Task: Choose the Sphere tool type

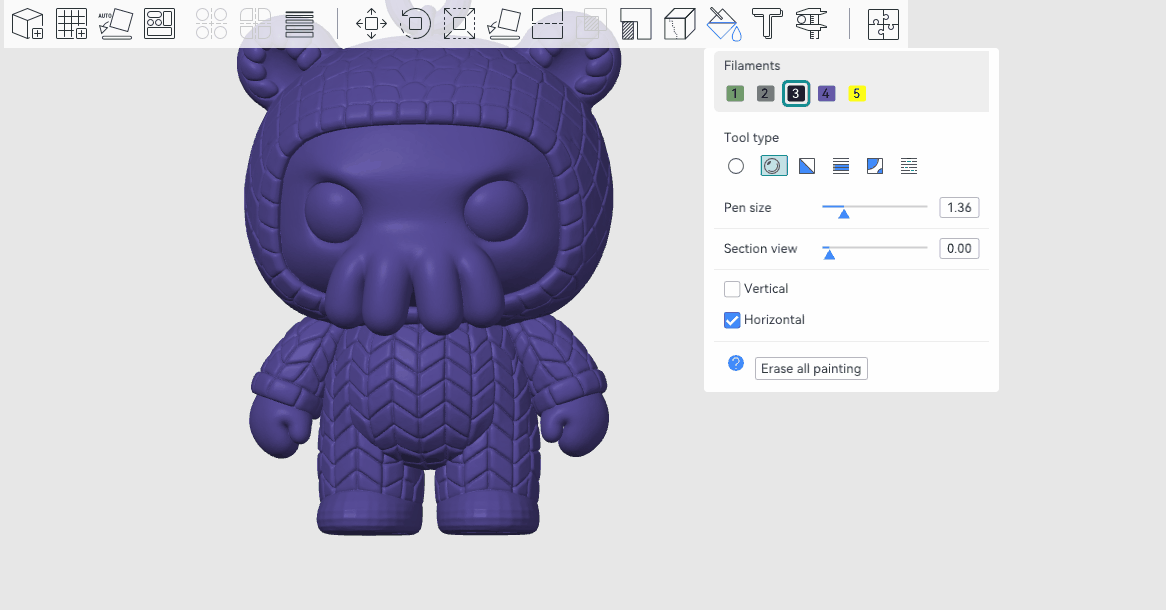Action: click(x=774, y=166)
